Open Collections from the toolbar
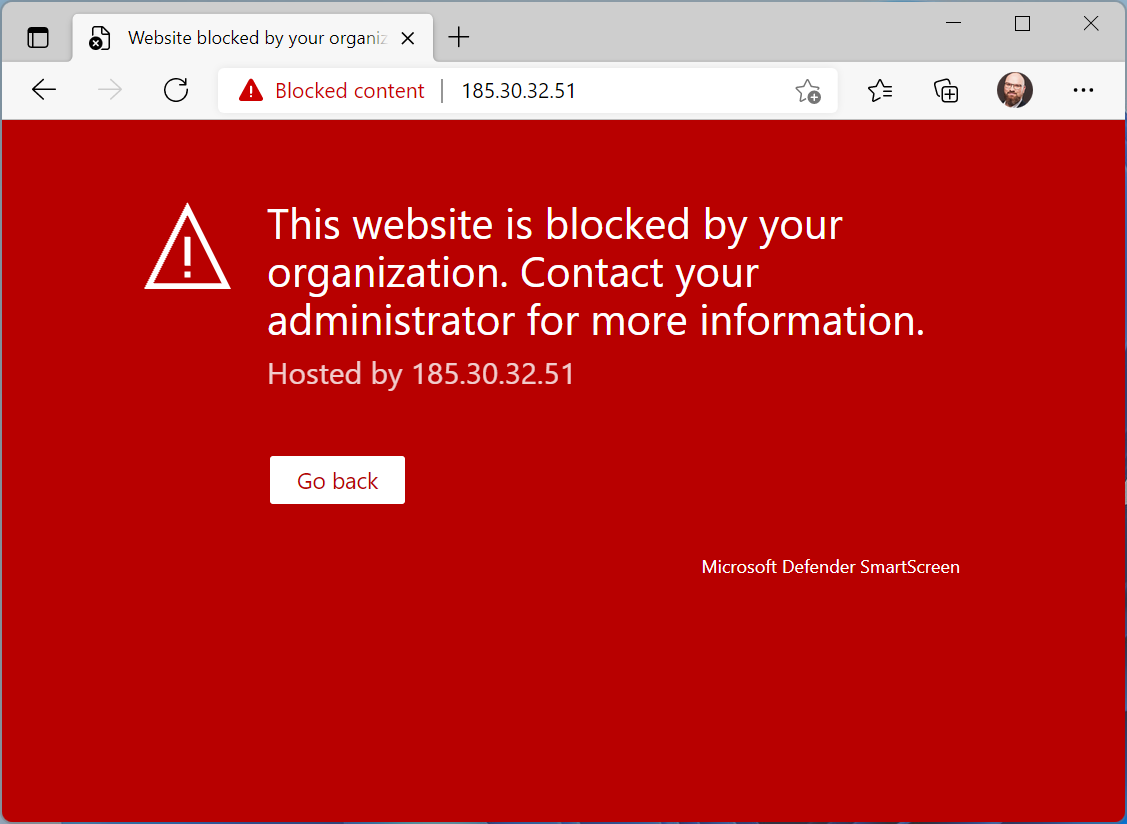Viewport: 1127px width, 824px height. [x=946, y=90]
